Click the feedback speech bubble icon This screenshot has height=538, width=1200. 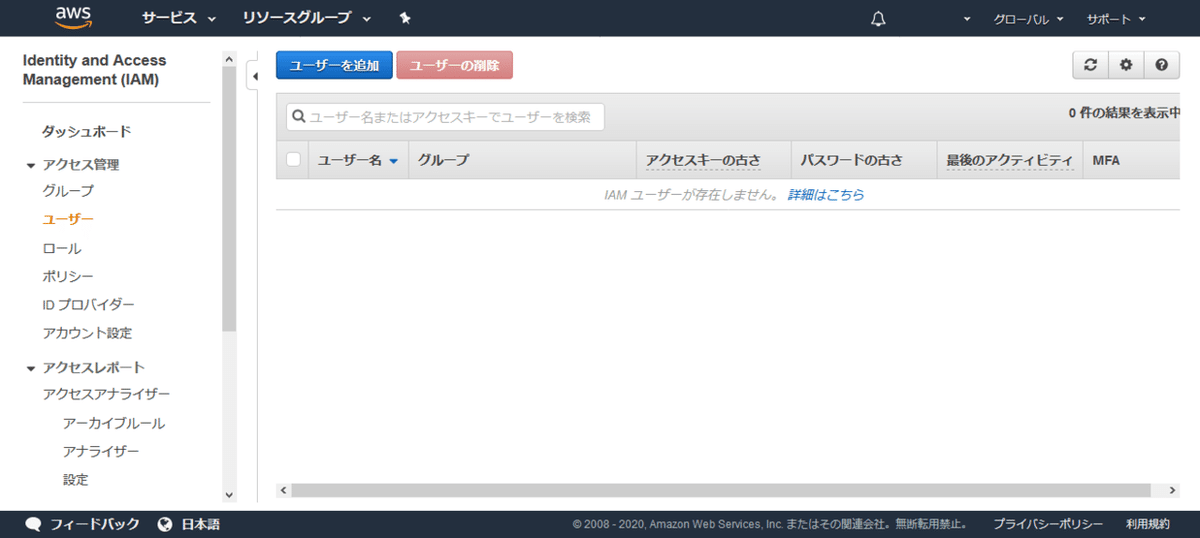[33, 524]
